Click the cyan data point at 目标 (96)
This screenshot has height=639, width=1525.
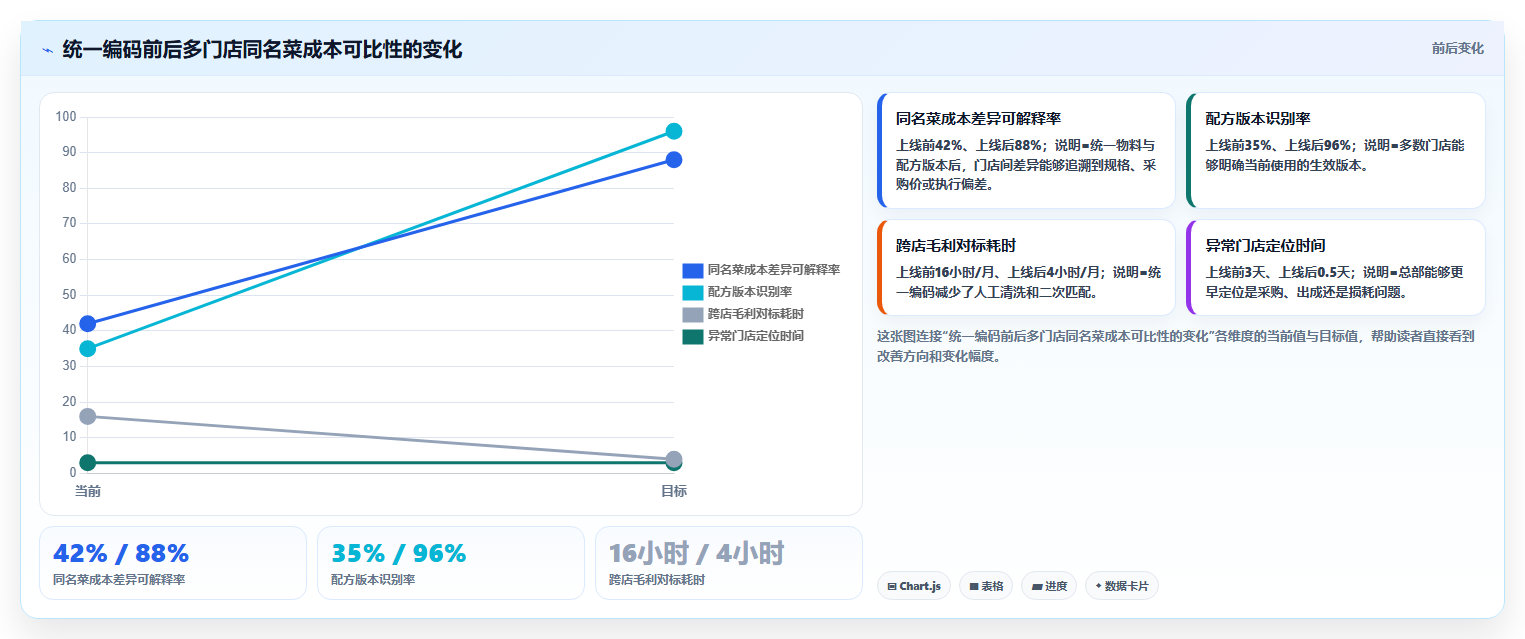674,131
